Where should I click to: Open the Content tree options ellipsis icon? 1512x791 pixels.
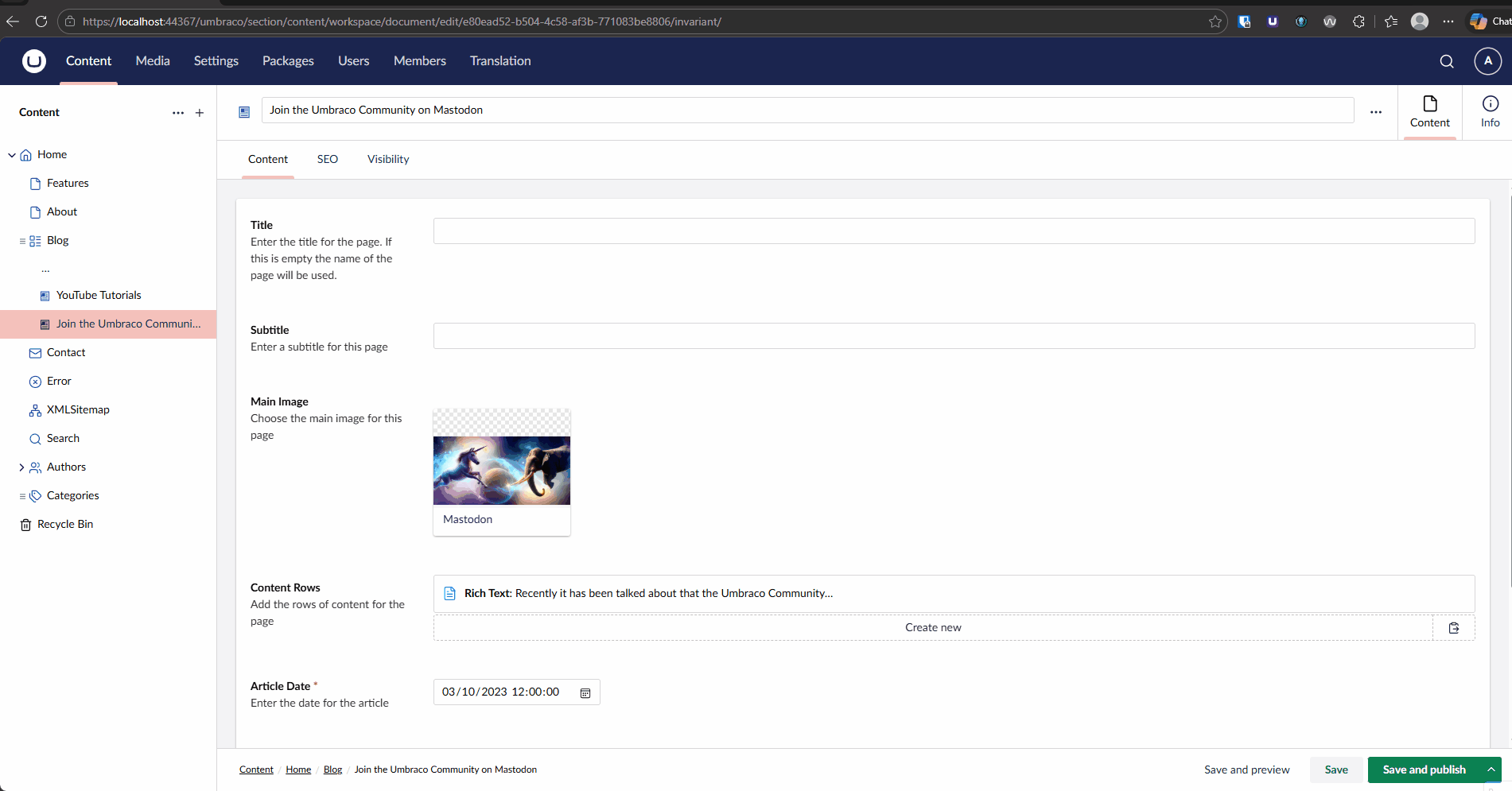coord(177,113)
